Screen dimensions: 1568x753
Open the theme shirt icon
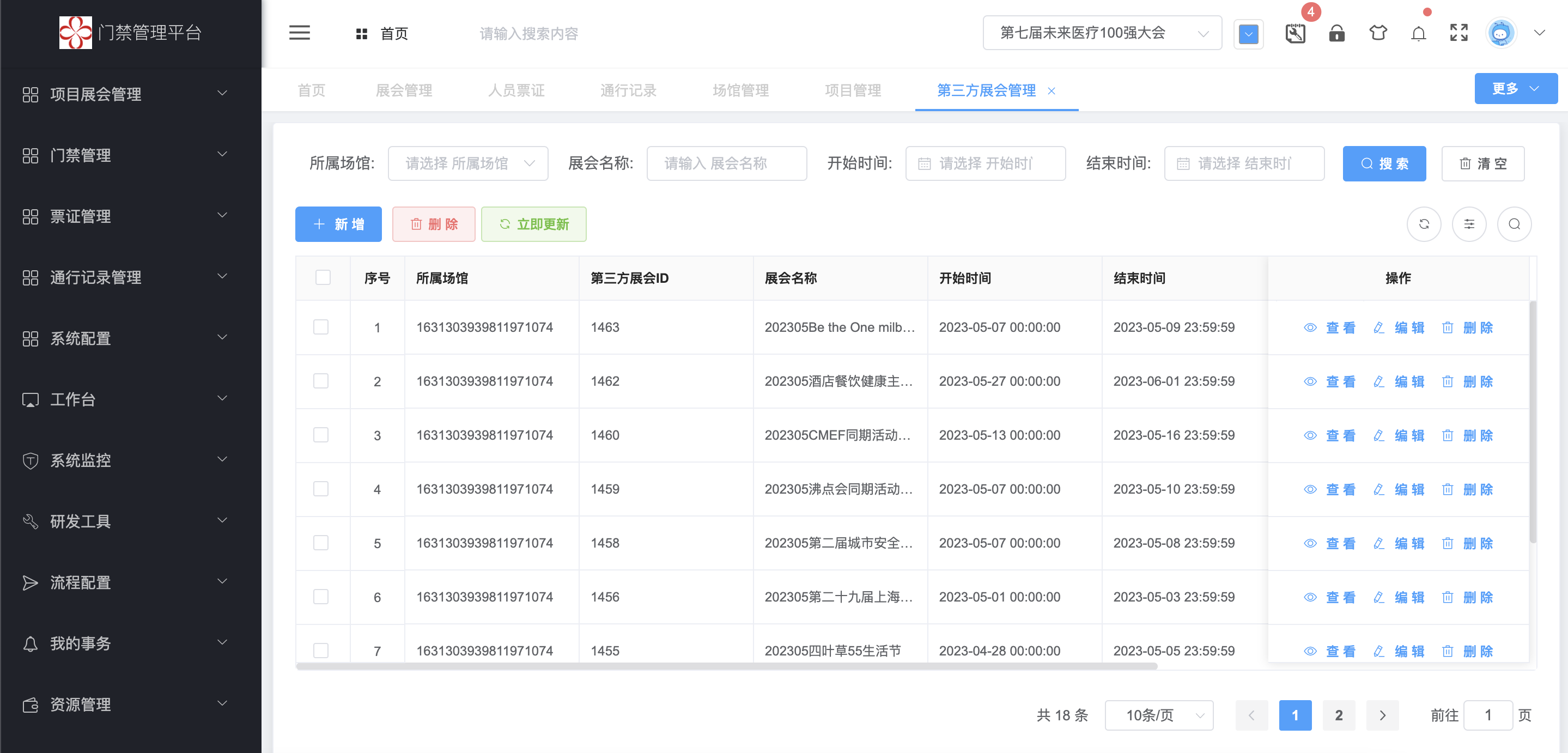click(x=1378, y=33)
